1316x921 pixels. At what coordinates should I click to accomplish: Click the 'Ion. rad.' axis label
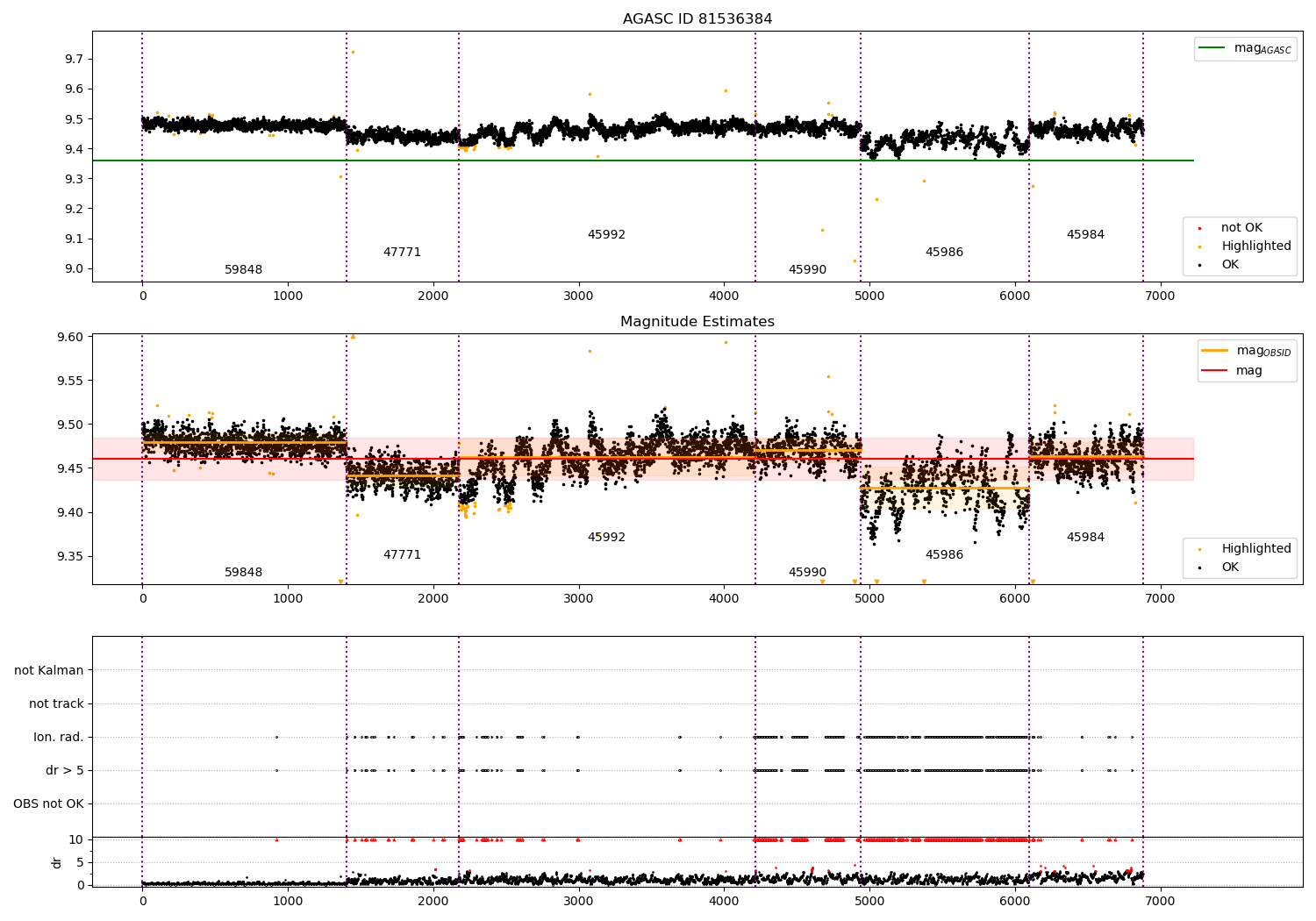[59, 738]
